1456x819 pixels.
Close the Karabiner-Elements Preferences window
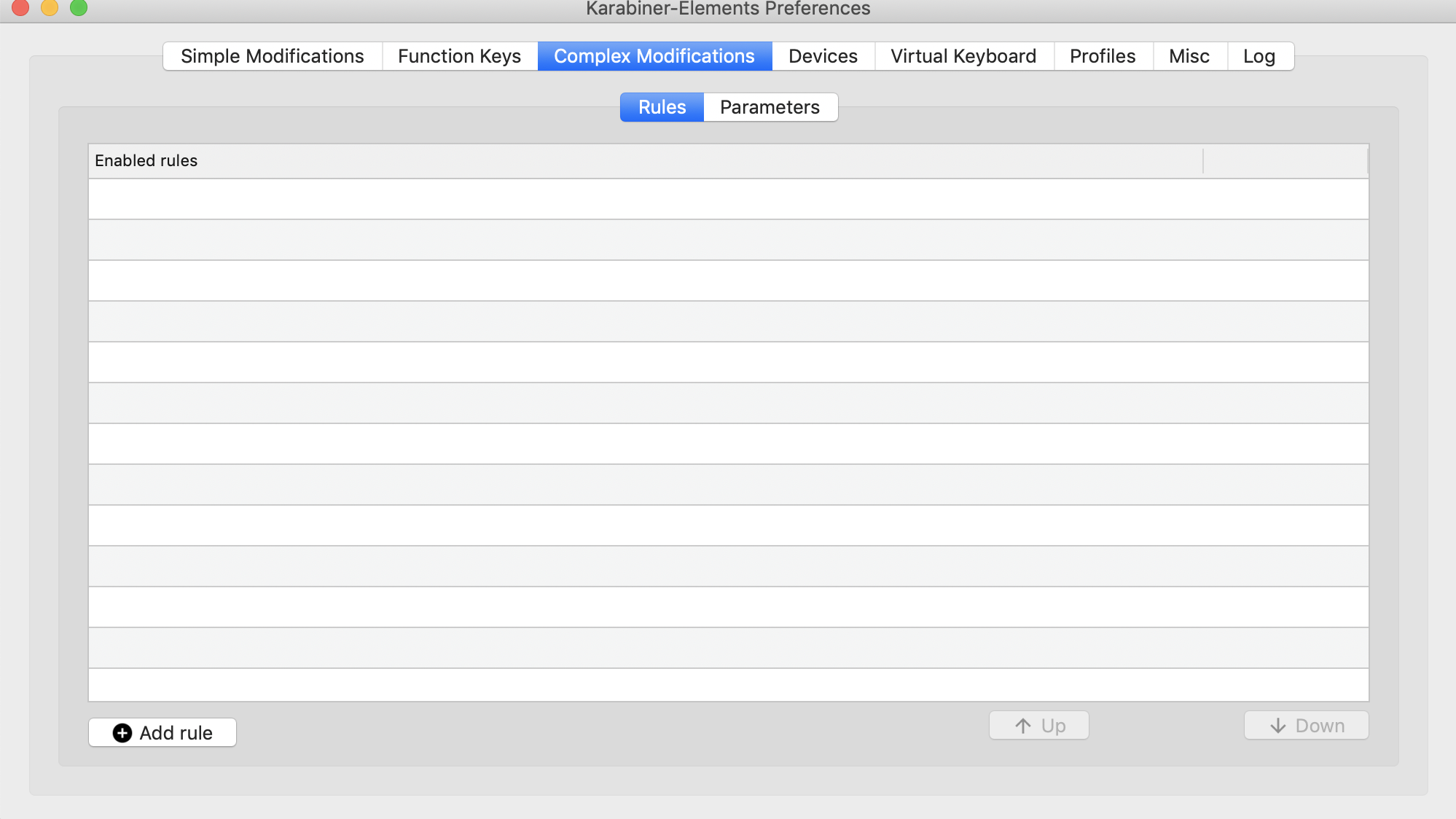point(20,8)
